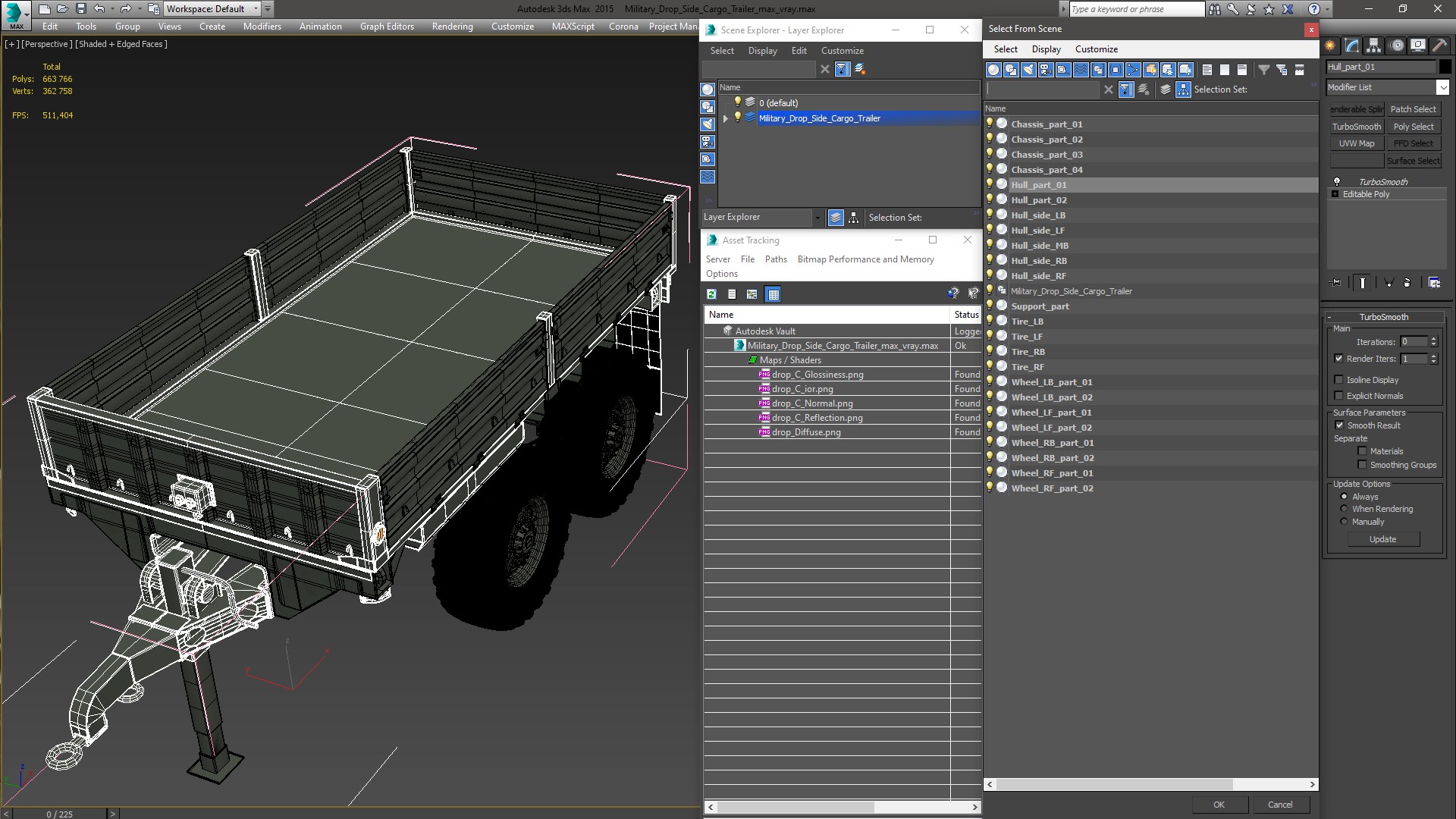This screenshot has width=1456, height=819.
Task: Check Separate by Smoothing Groups checkbox
Action: [x=1362, y=465]
